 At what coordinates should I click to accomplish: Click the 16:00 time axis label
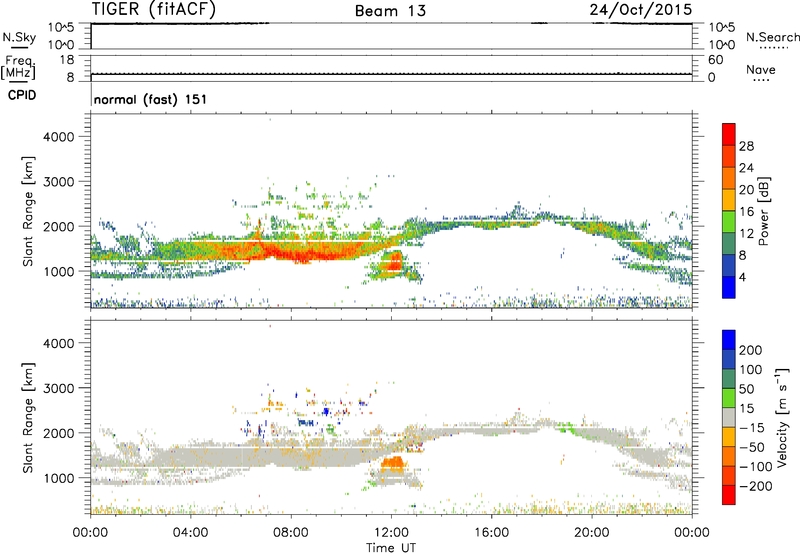coord(491,533)
